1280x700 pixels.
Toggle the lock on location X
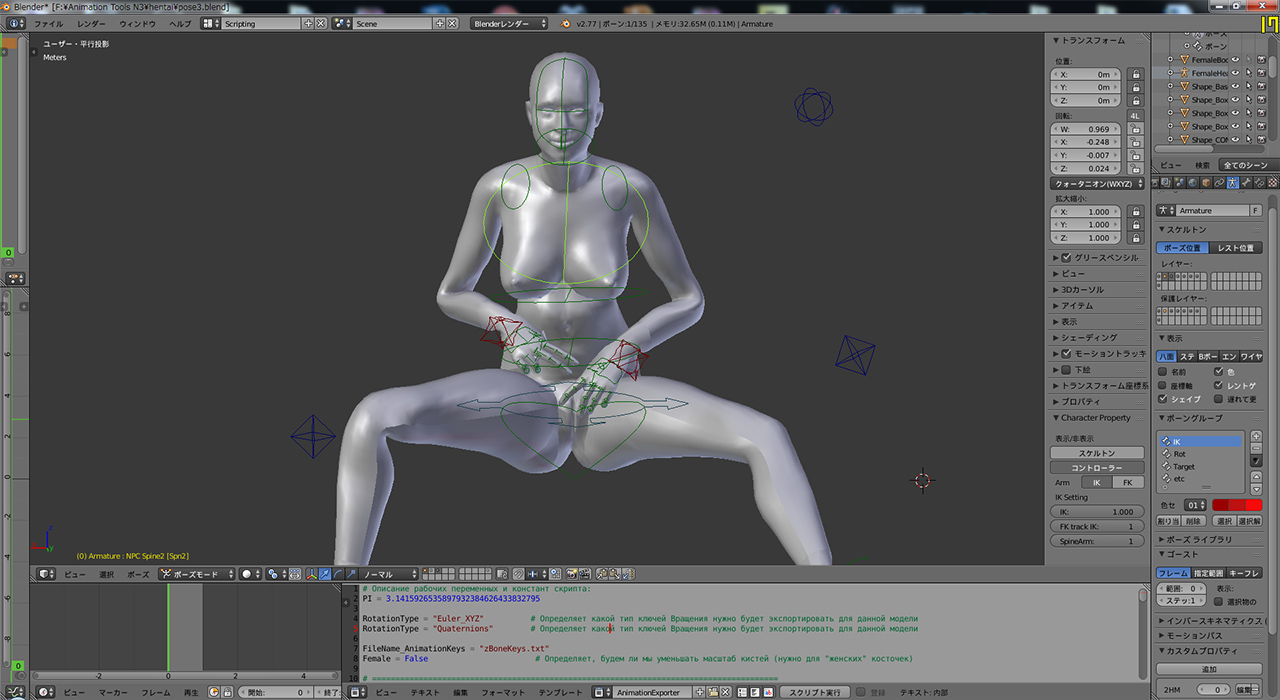1135,74
